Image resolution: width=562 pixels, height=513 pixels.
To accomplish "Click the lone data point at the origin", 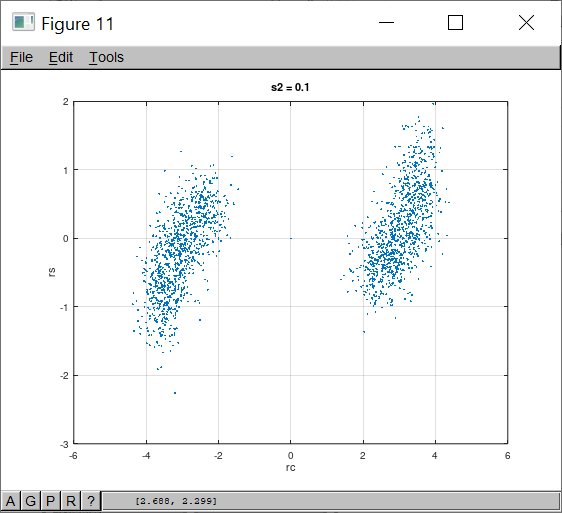I will click(x=291, y=238).
